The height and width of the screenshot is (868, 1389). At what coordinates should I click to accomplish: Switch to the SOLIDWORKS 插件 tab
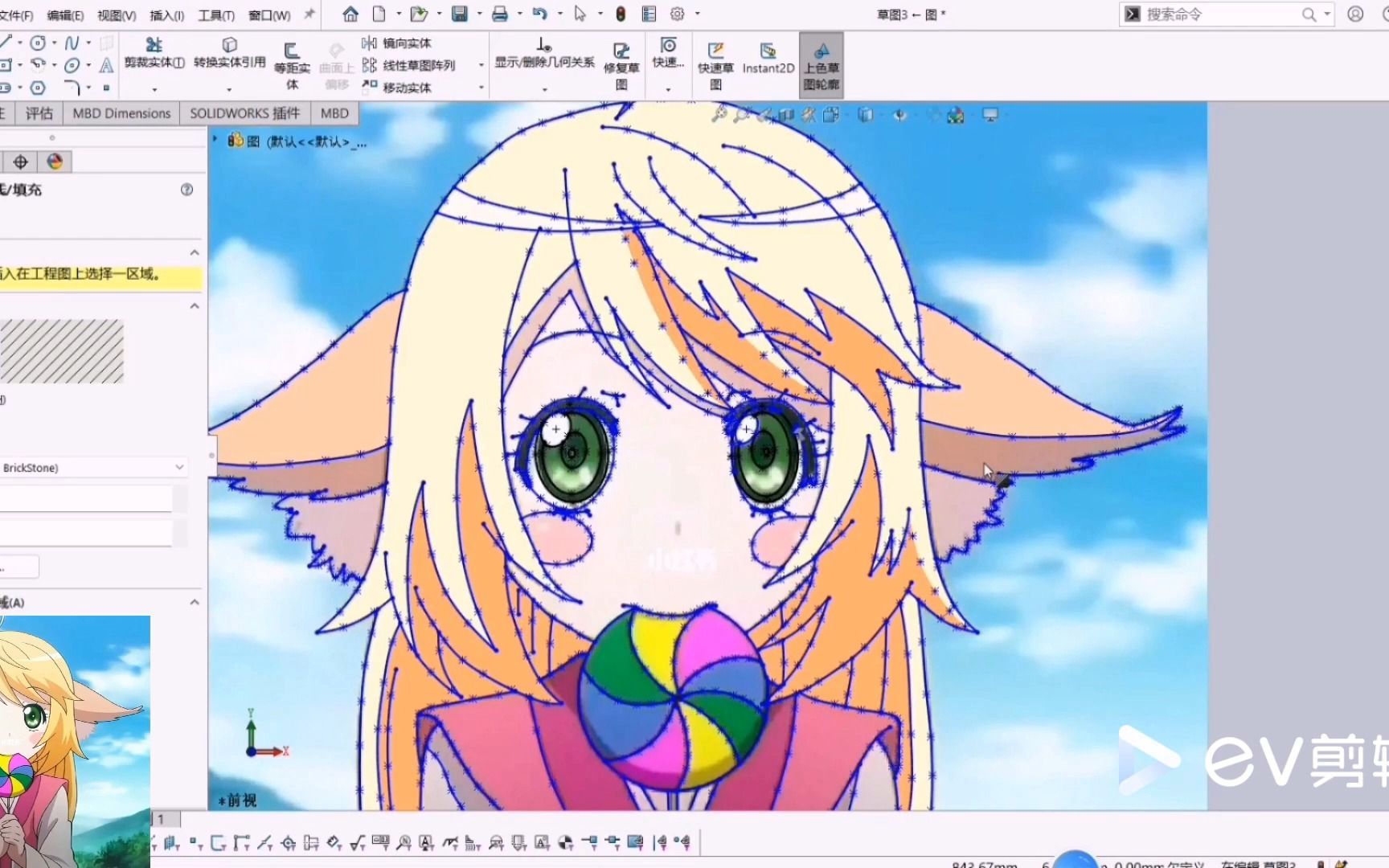point(244,113)
